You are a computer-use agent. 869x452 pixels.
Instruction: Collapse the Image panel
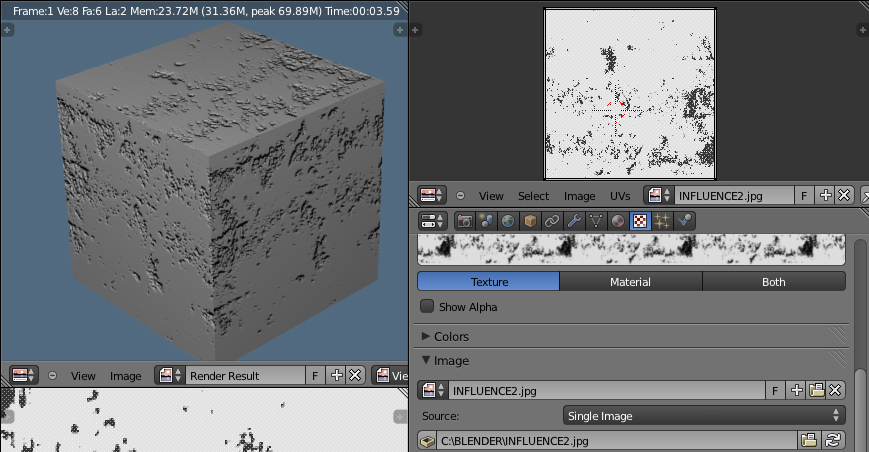(451, 361)
